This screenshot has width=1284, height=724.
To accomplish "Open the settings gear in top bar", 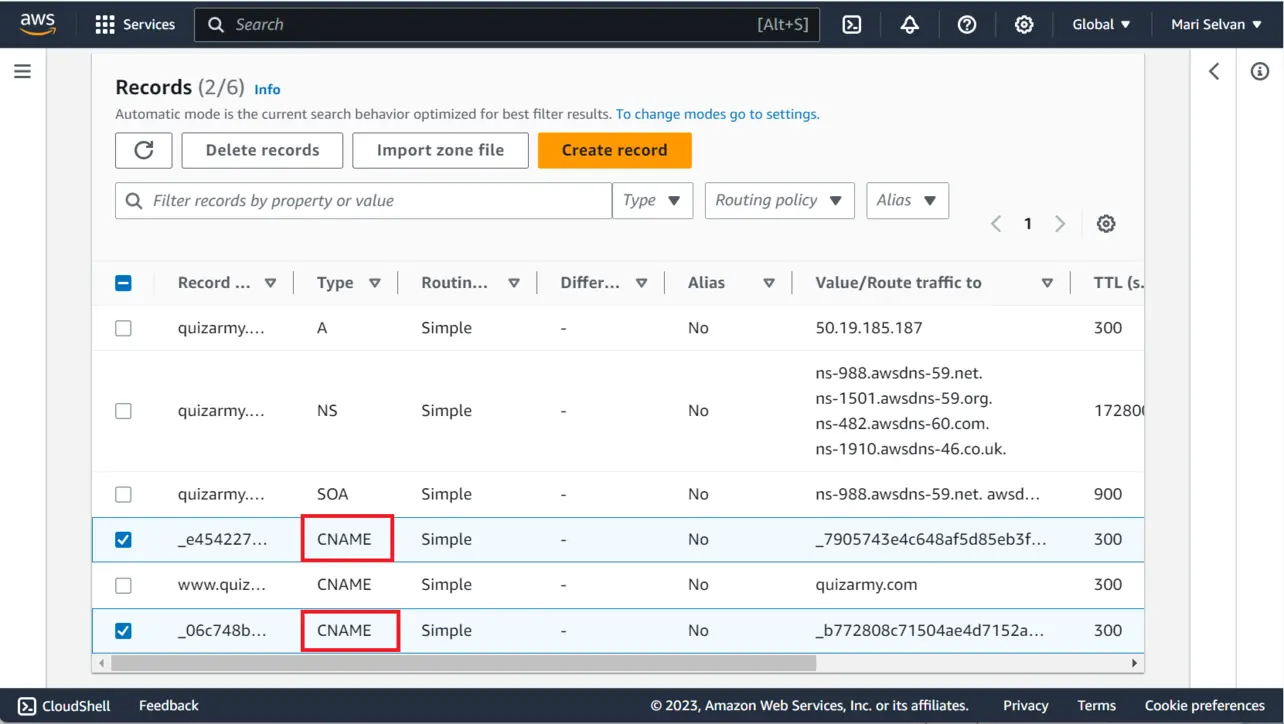I will click(1024, 24).
